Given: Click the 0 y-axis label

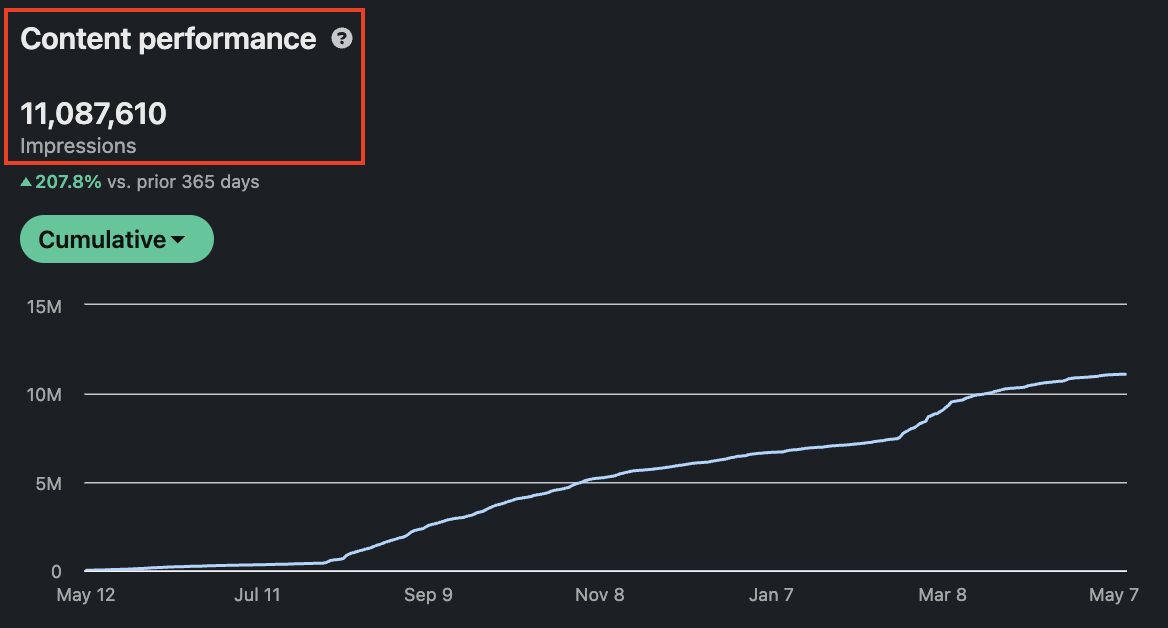Looking at the screenshot, I should [56, 571].
